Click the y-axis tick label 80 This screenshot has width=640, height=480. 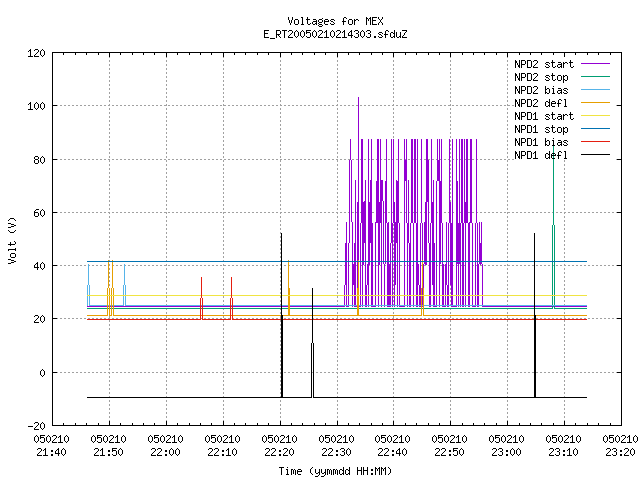click(39, 160)
